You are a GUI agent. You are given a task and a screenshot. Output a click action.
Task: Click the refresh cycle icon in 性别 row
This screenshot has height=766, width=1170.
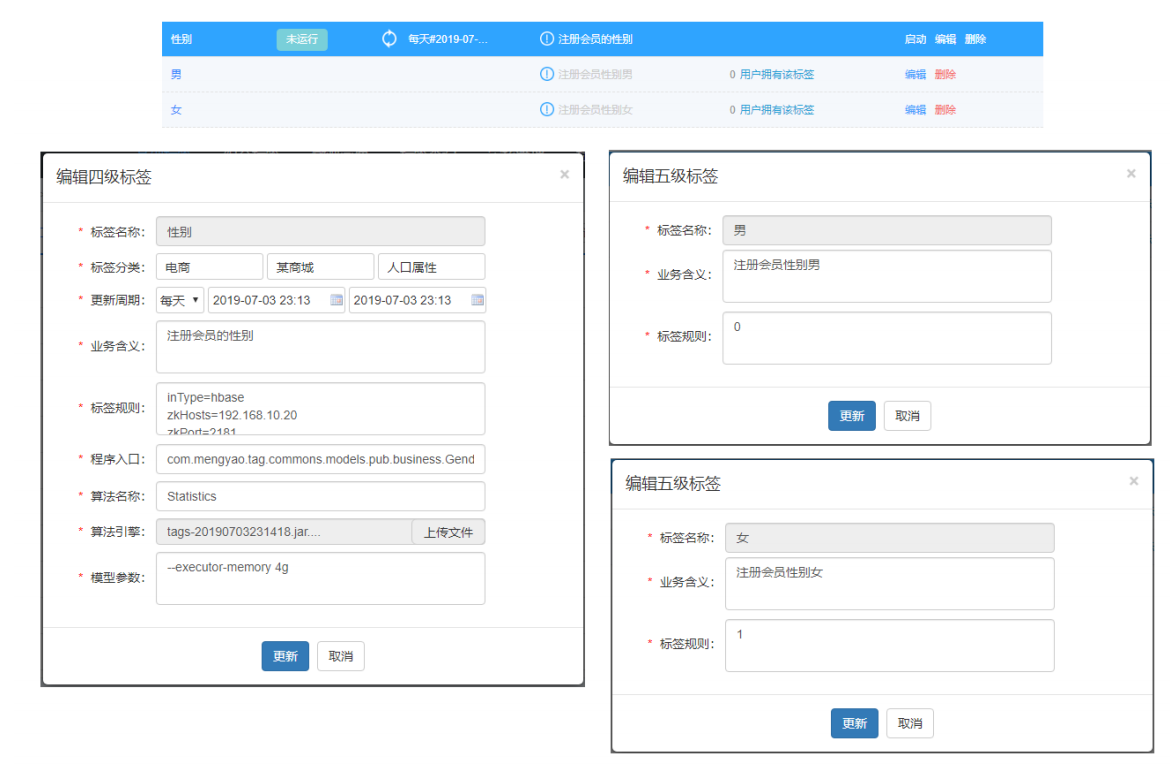point(390,39)
